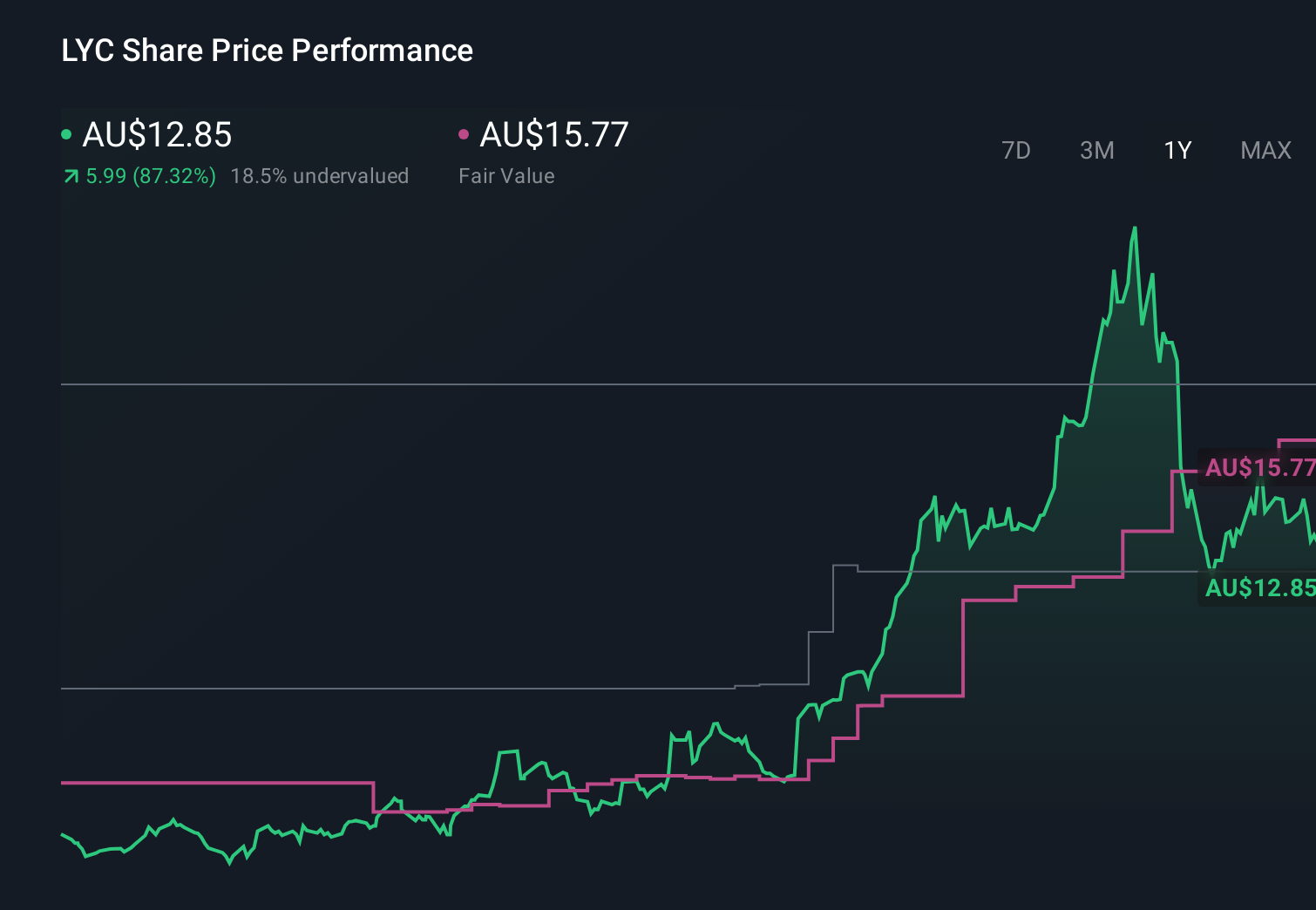The image size is (1316, 910).
Task: Toggle the green share price series dot
Action: [65, 133]
